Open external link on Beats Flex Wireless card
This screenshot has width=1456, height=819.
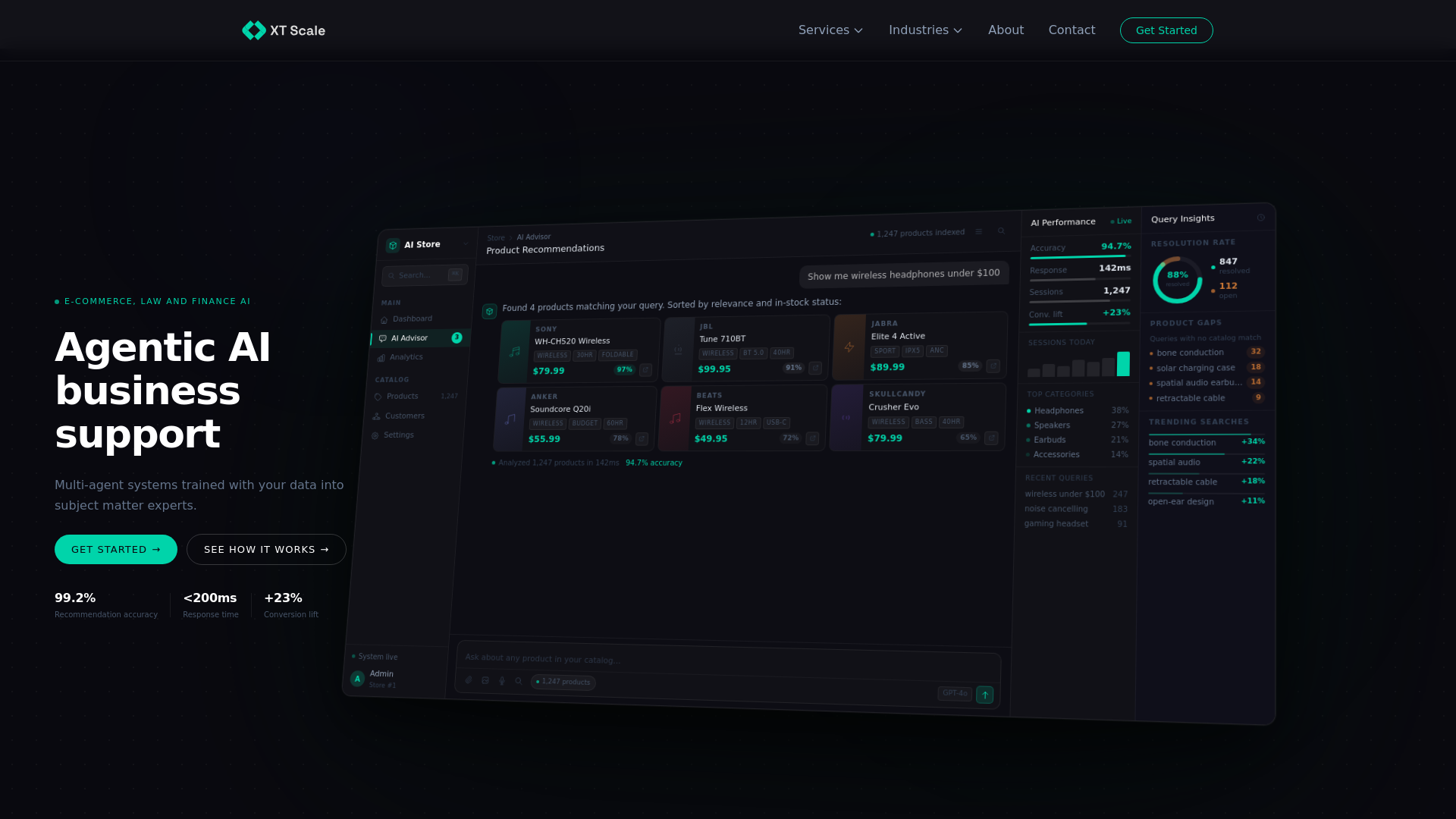point(812,438)
